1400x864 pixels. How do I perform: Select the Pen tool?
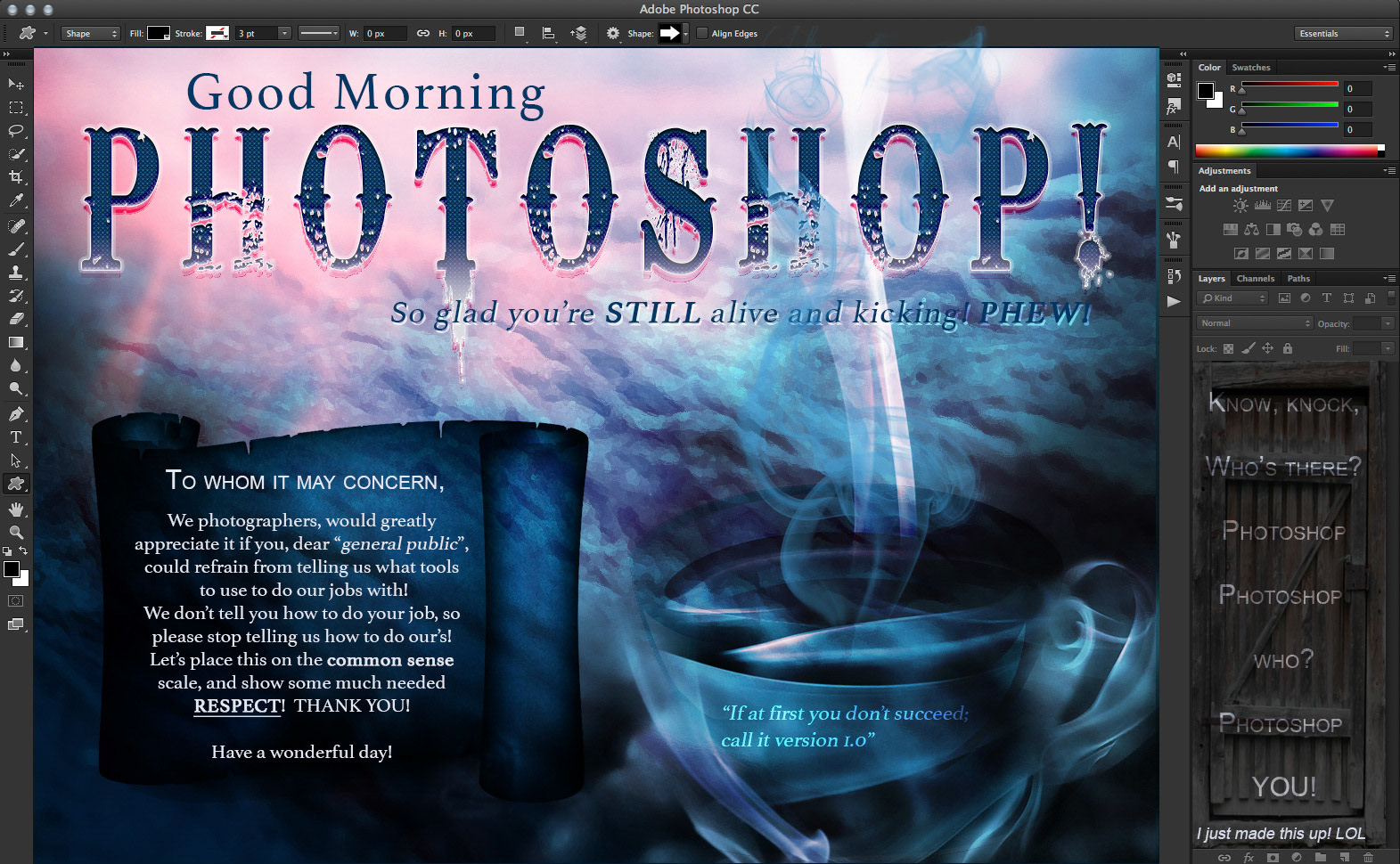click(x=16, y=413)
